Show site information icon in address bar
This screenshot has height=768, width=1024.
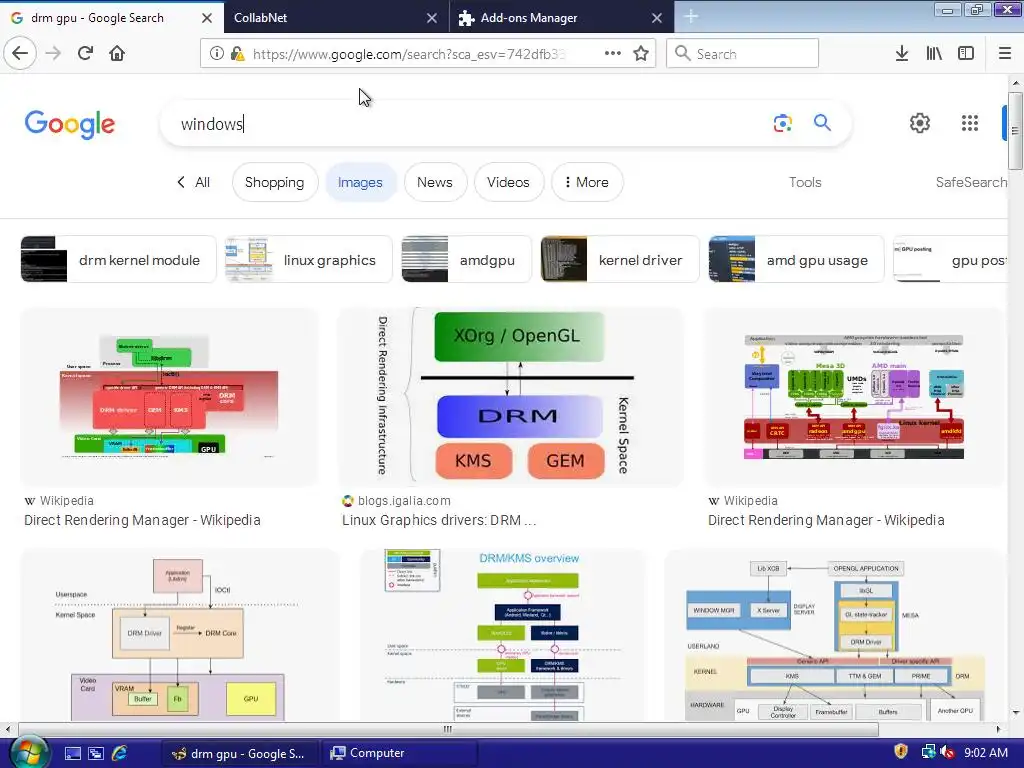click(x=217, y=54)
